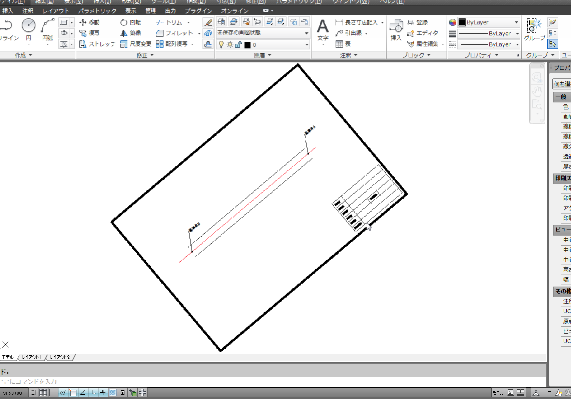Toggle the grid display status bar button

coord(43,393)
